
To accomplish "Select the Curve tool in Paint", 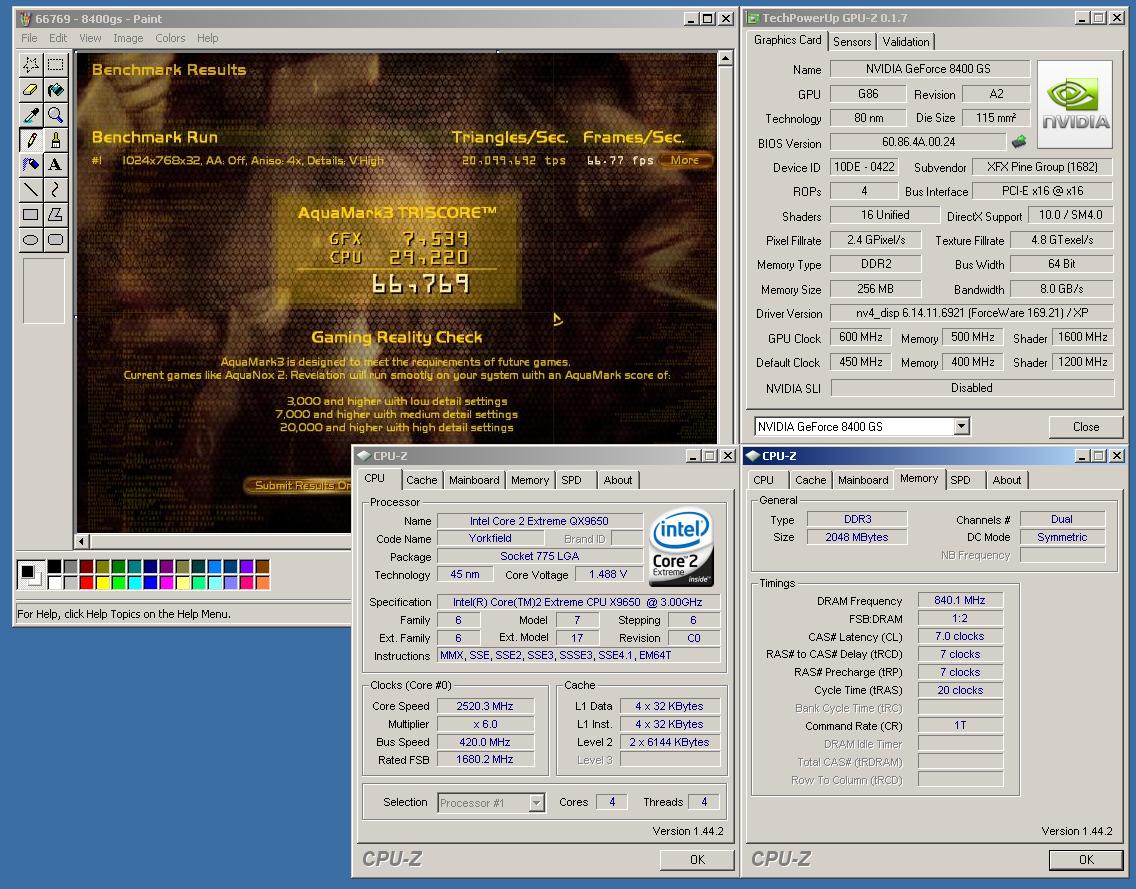I will pos(55,190).
